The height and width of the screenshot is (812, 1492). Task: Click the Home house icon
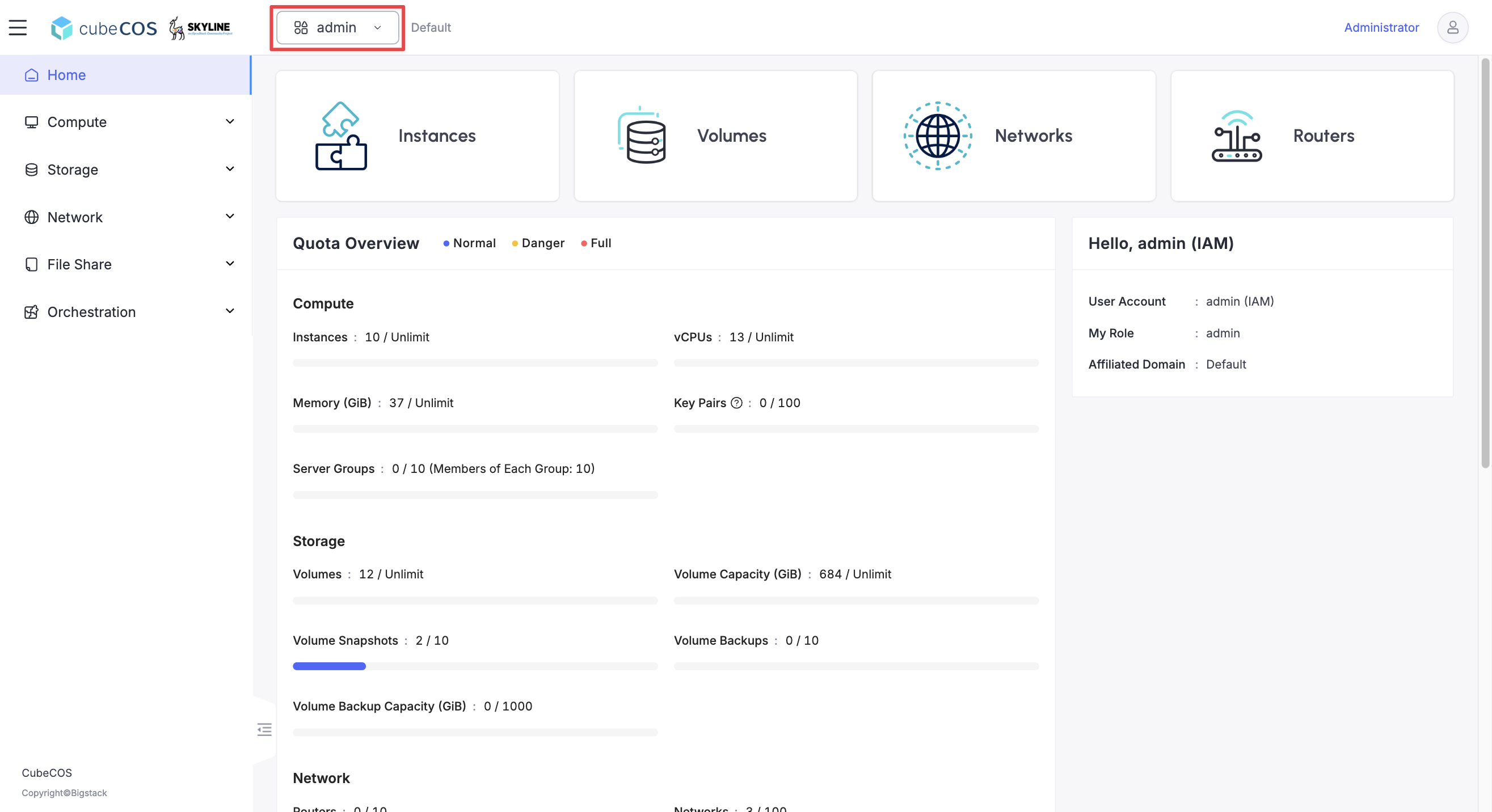(x=31, y=75)
